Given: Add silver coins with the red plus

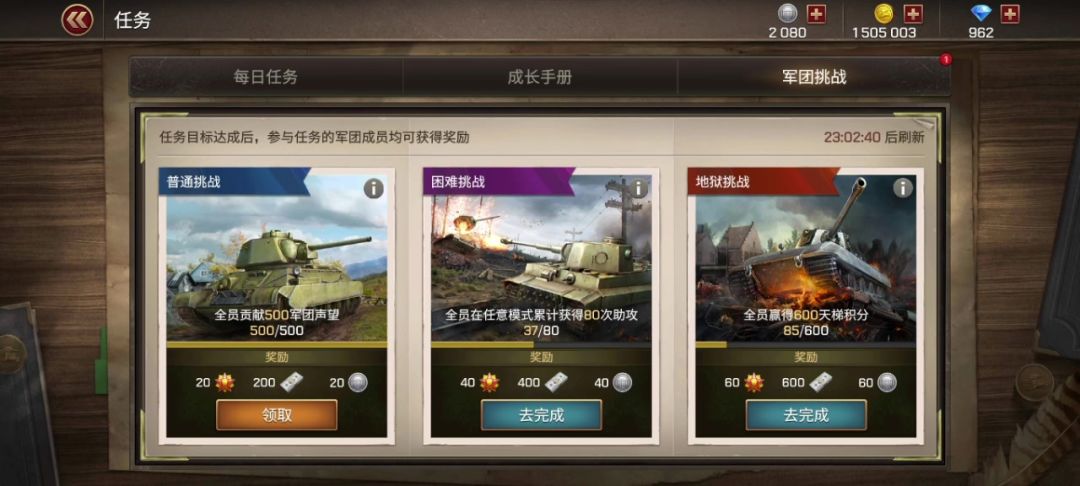Looking at the screenshot, I should [816, 14].
